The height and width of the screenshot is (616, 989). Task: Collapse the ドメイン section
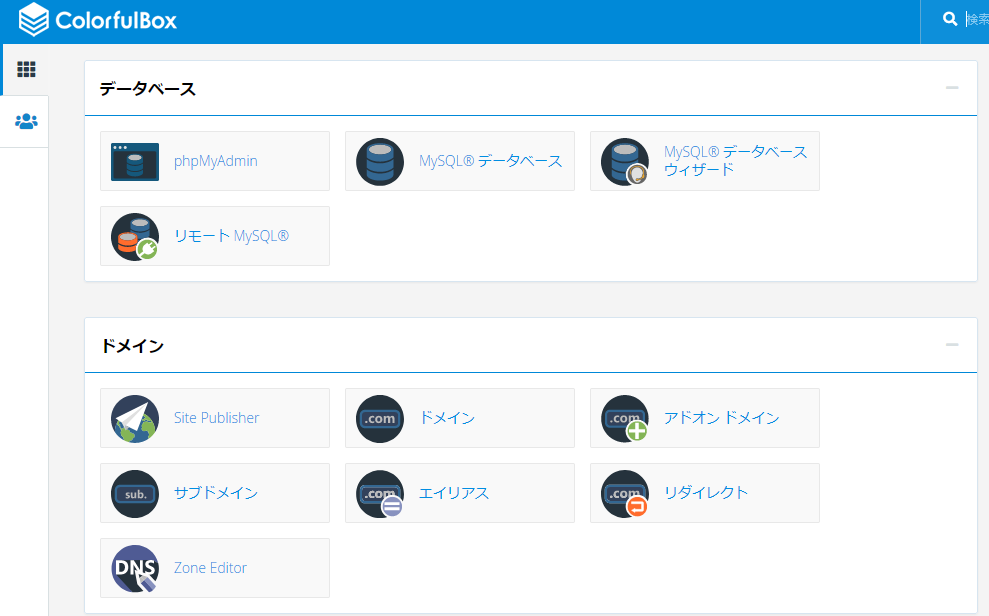click(x=951, y=345)
